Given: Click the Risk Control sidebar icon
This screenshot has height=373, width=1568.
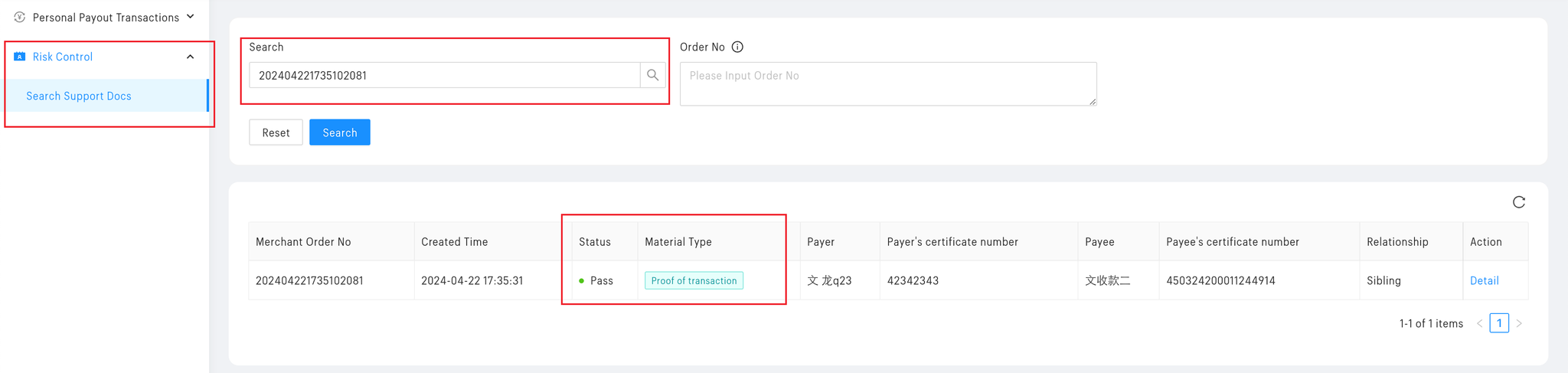Looking at the screenshot, I should [x=20, y=57].
